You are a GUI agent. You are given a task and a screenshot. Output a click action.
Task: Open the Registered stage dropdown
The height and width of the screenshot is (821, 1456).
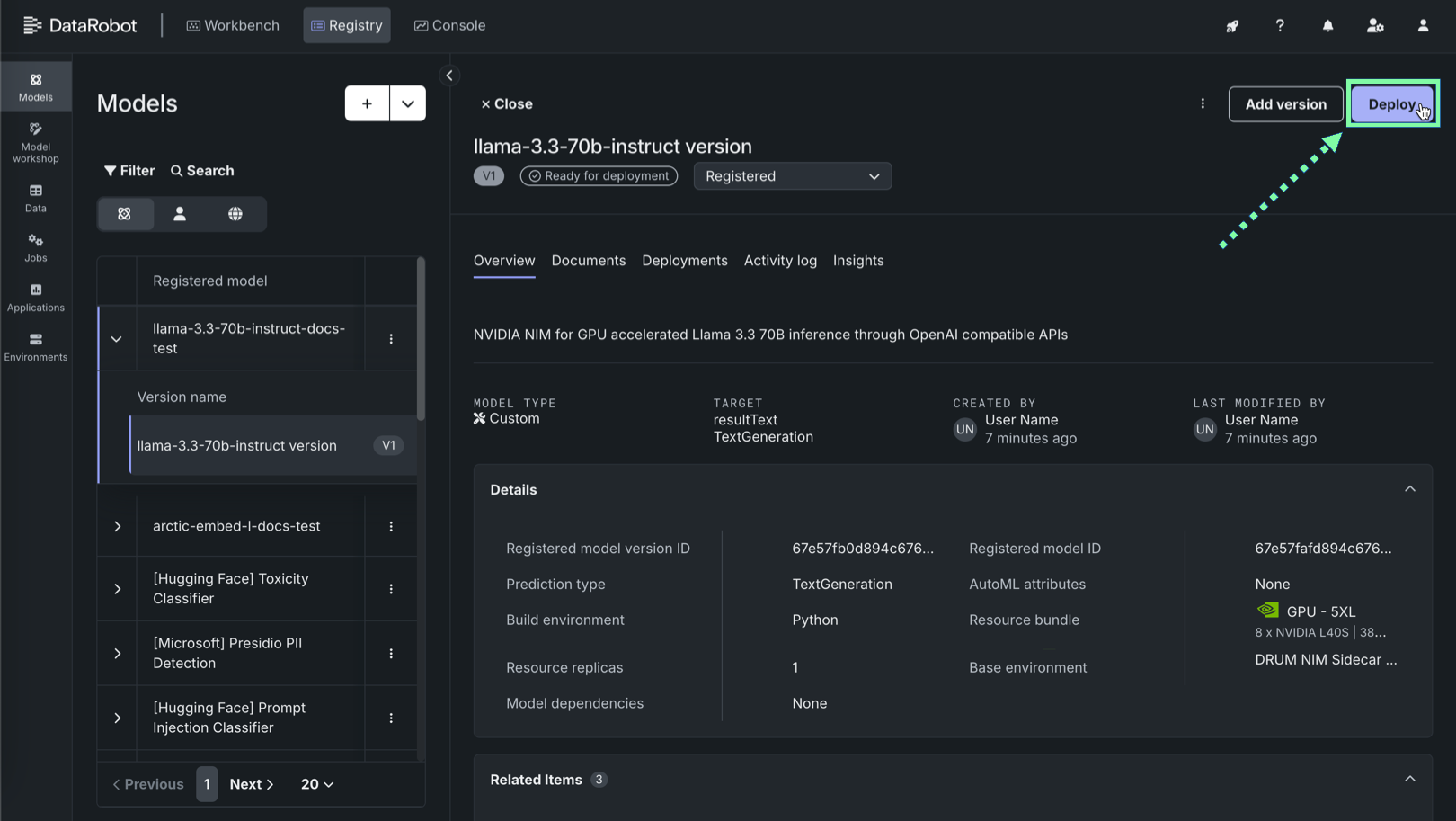coord(792,176)
